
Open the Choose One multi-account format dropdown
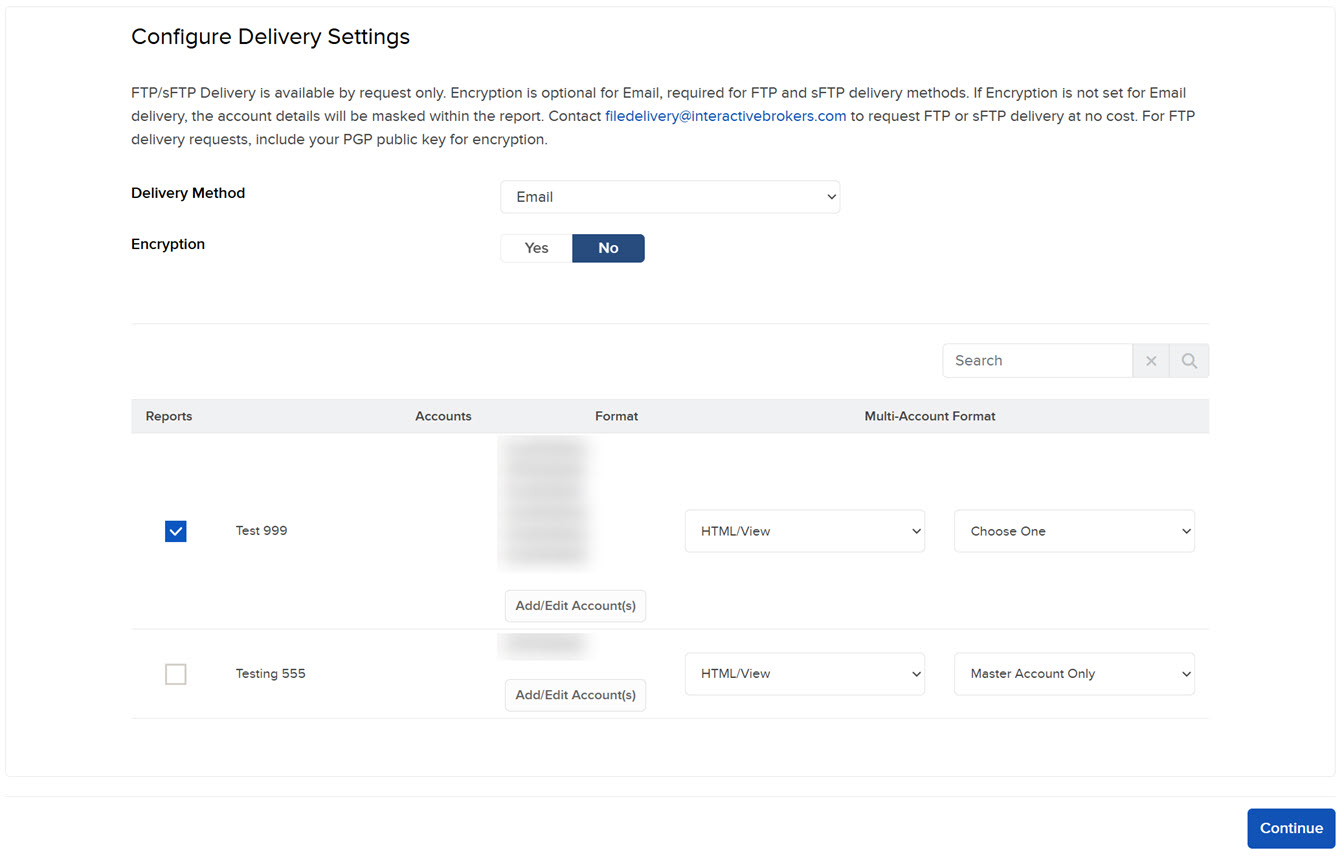click(1074, 531)
